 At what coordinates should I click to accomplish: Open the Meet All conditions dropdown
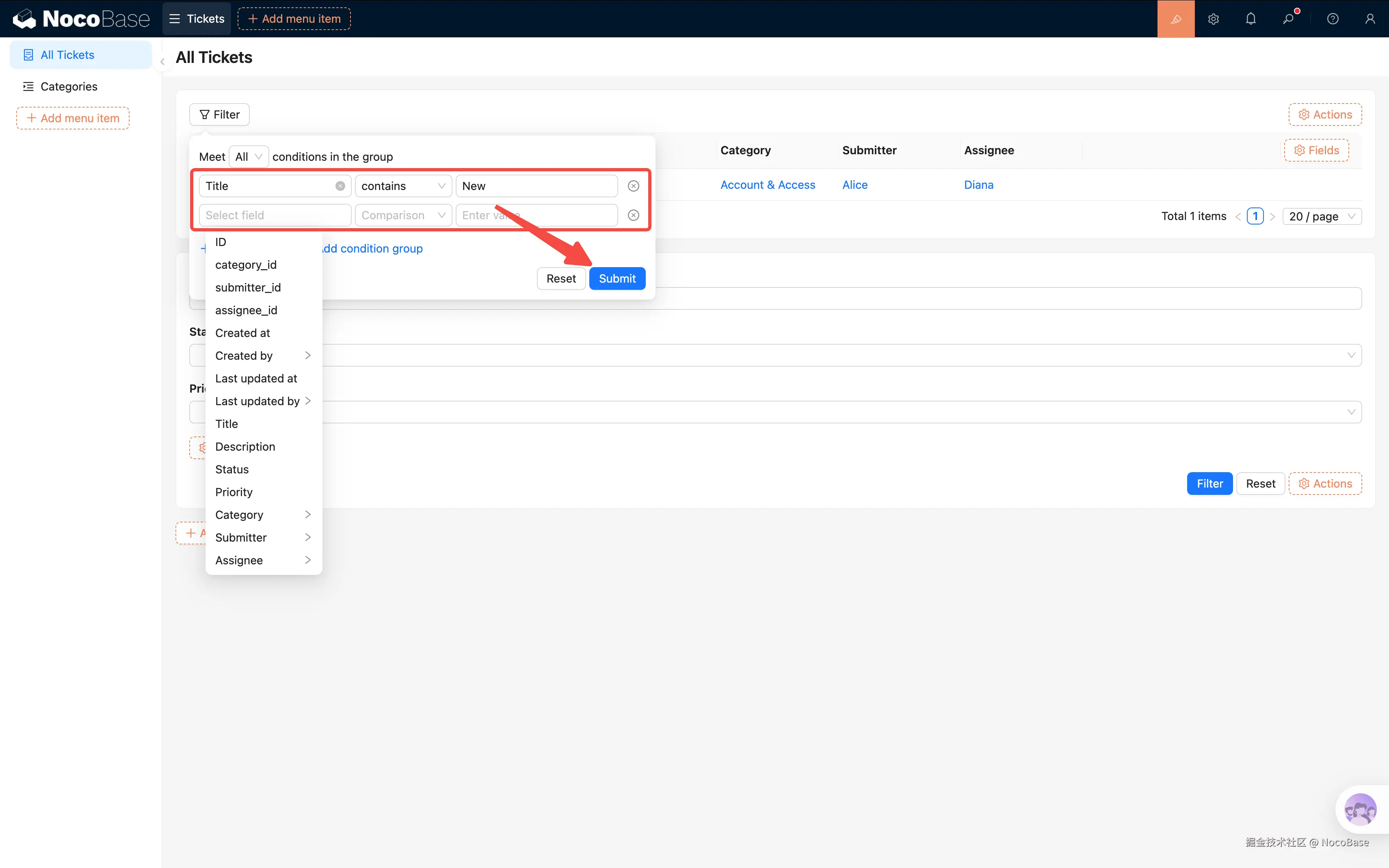(x=248, y=157)
